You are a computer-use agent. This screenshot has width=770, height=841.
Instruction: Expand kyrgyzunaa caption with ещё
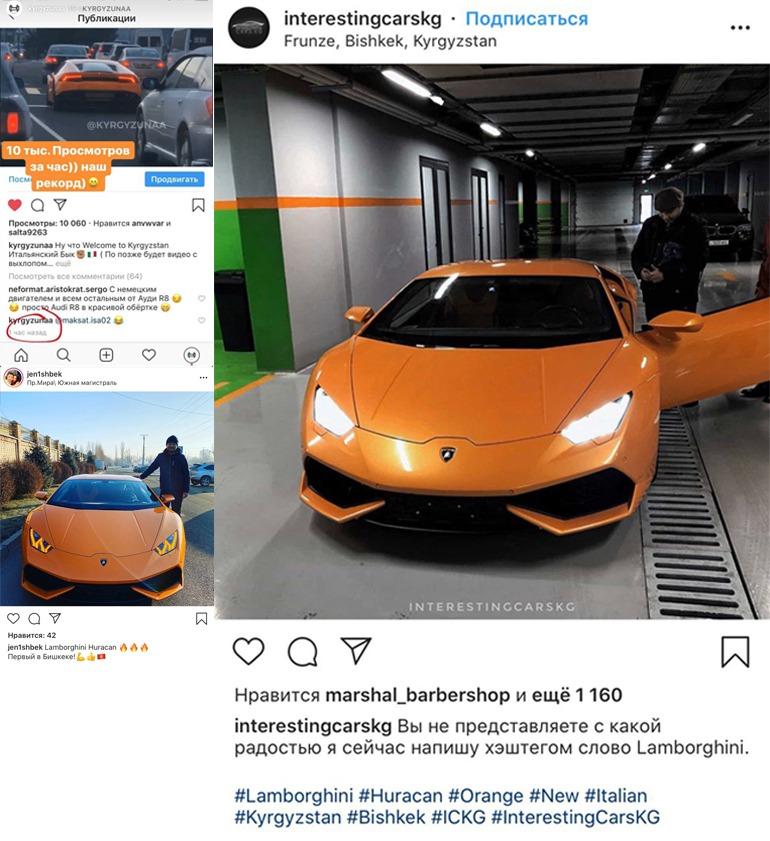(x=63, y=263)
